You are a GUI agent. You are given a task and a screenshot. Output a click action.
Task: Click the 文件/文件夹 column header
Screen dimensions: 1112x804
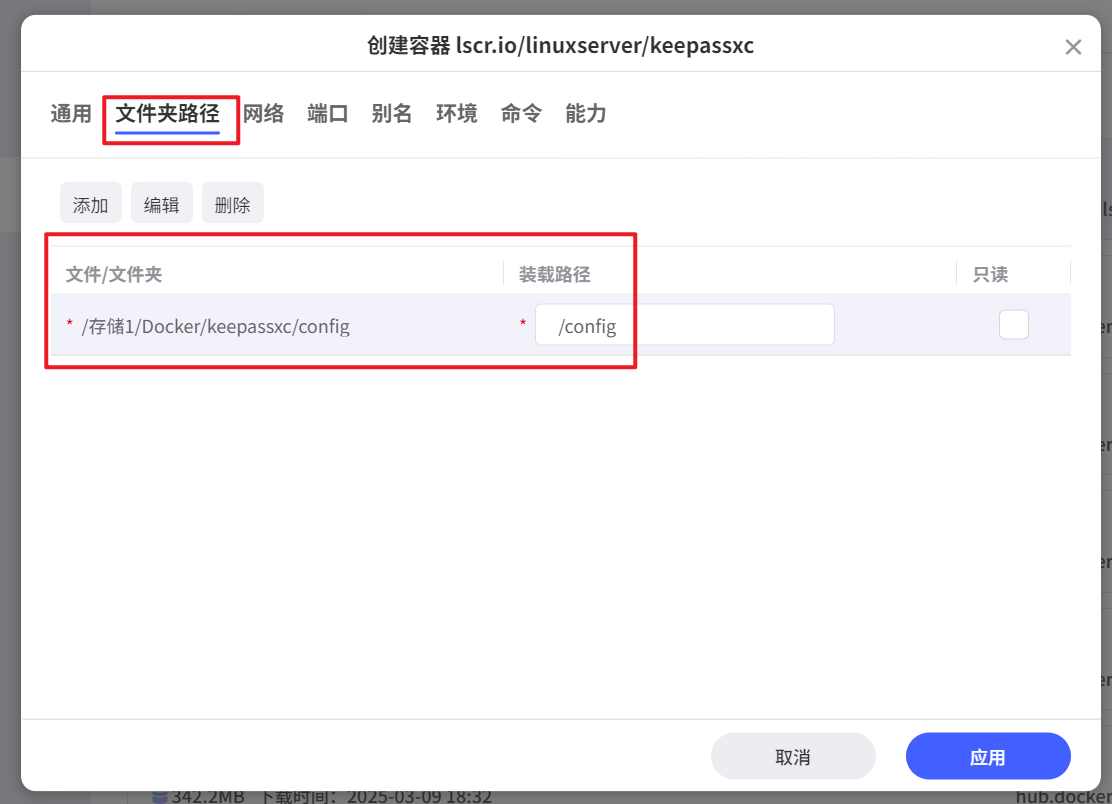click(x=113, y=274)
